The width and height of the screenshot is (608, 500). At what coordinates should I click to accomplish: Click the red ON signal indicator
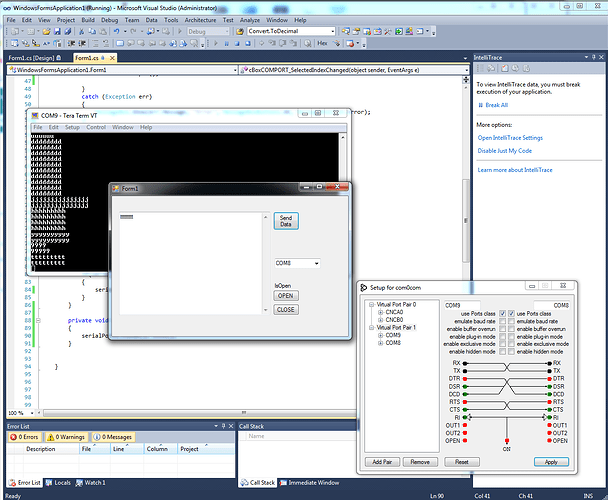pos(507,440)
